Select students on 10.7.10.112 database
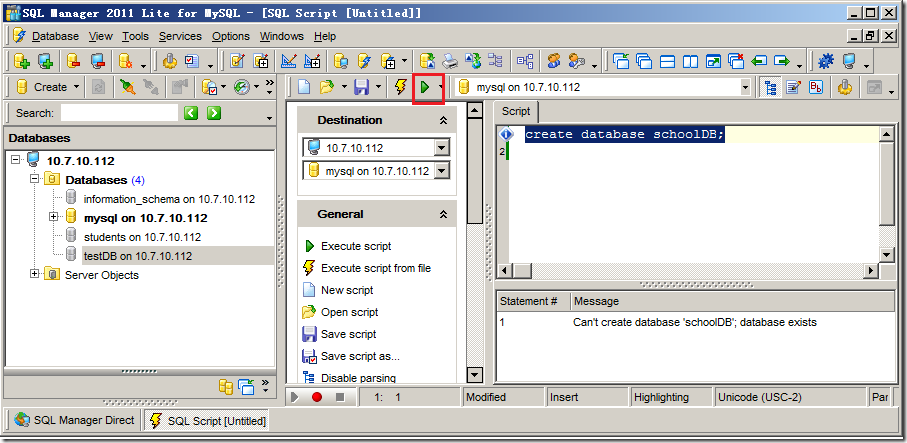The image size is (907, 443). tap(142, 237)
